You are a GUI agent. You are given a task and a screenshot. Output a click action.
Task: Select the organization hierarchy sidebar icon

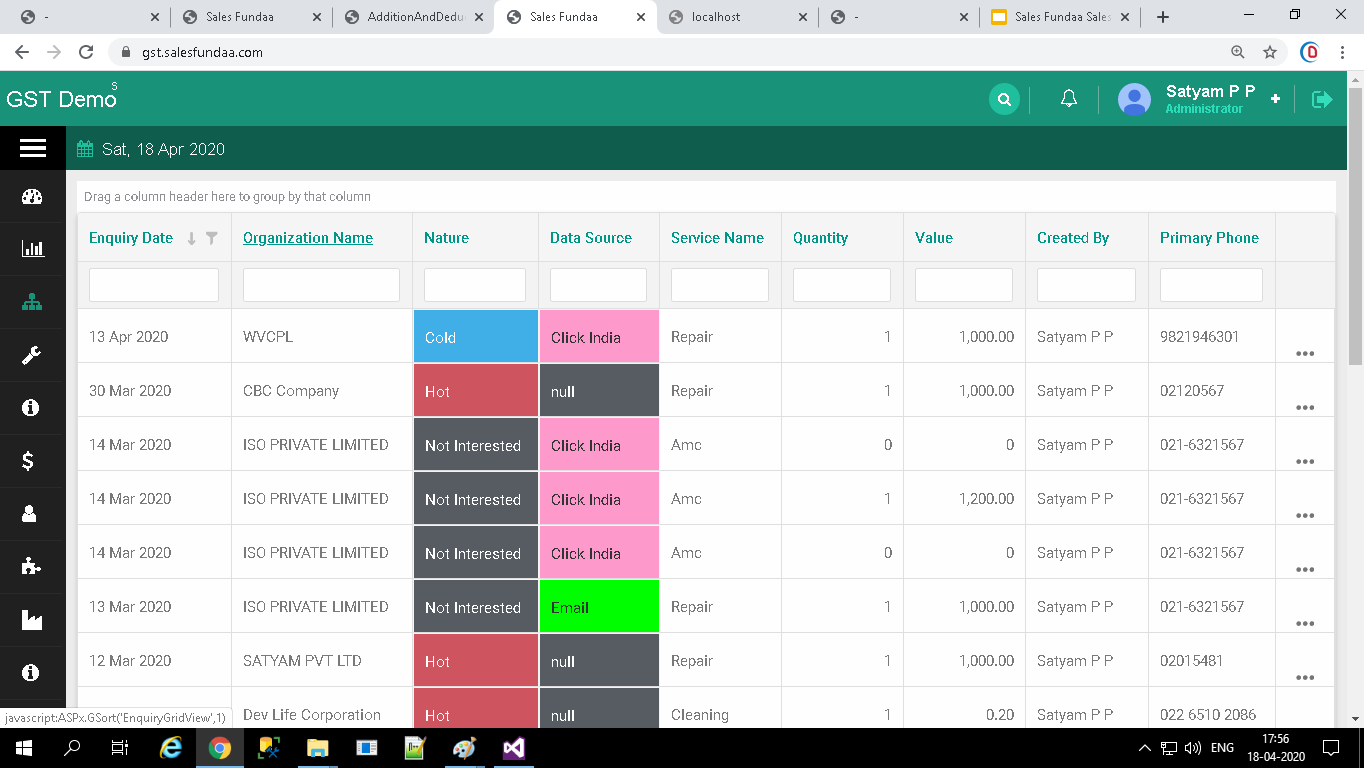pyautogui.click(x=32, y=302)
